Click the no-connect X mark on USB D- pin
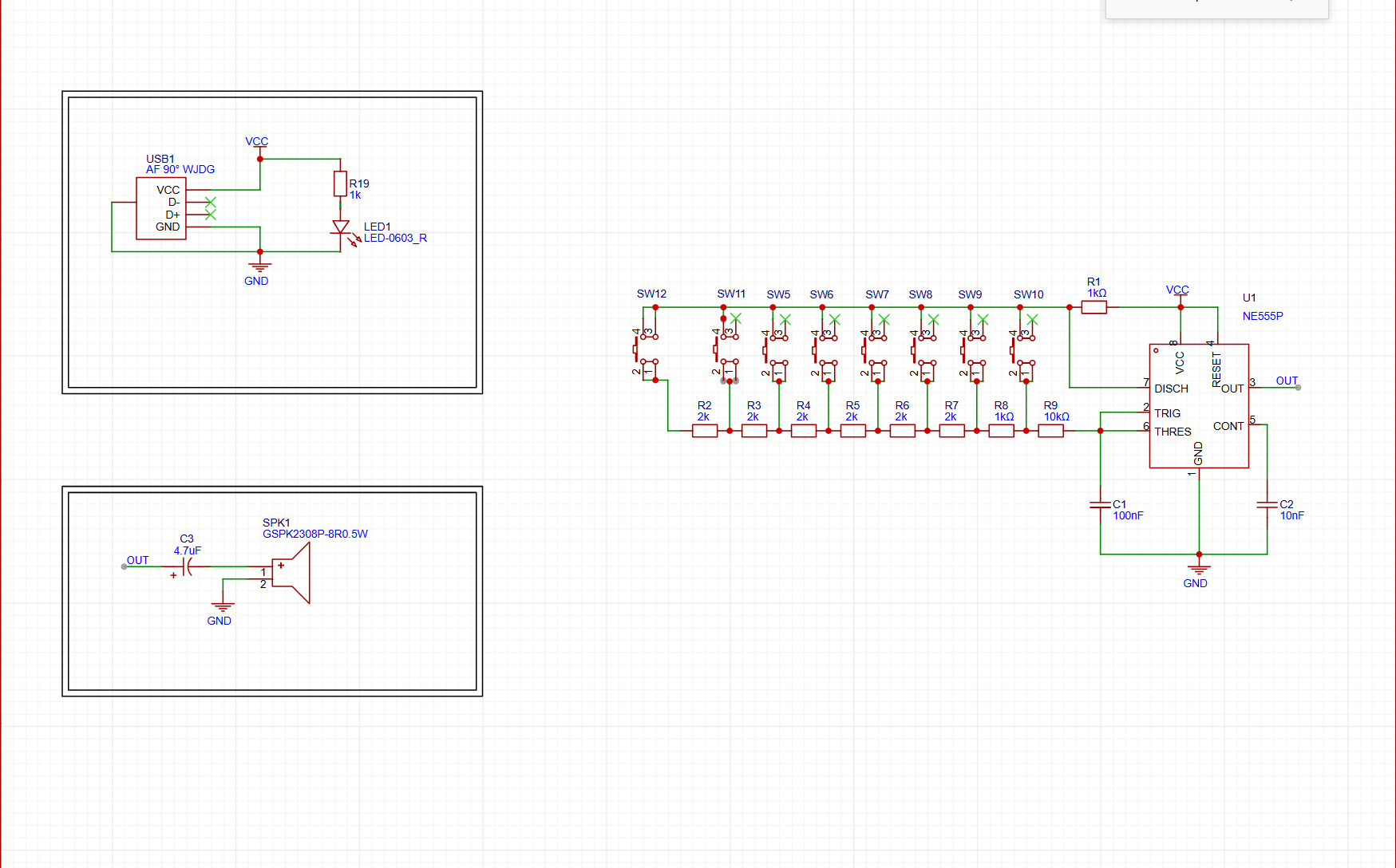1396x868 pixels. (x=211, y=203)
